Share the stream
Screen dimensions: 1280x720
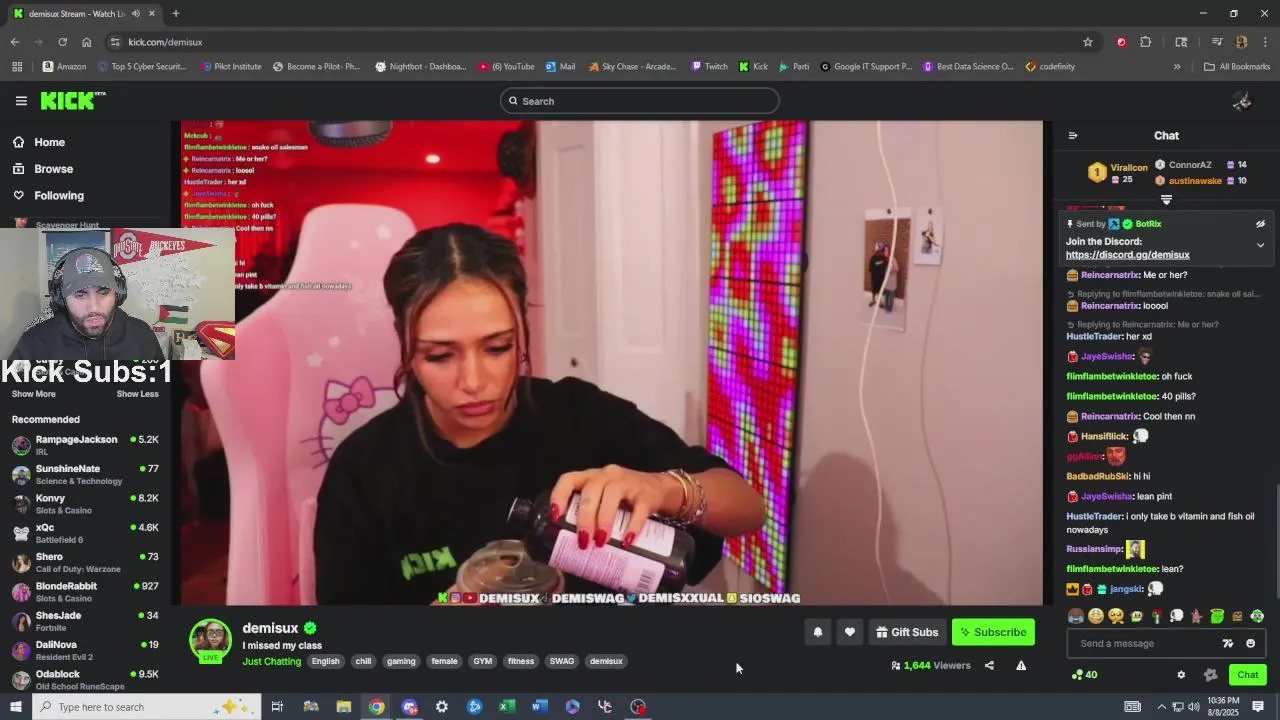pos(989,666)
